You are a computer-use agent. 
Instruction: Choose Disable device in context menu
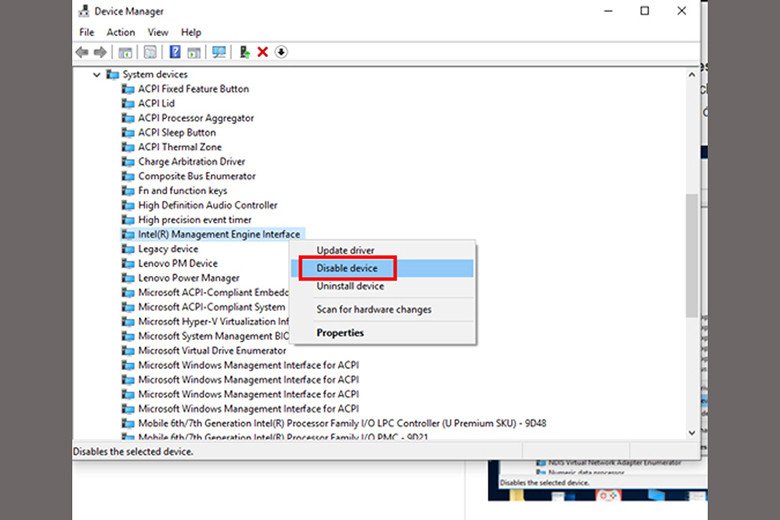382,268
